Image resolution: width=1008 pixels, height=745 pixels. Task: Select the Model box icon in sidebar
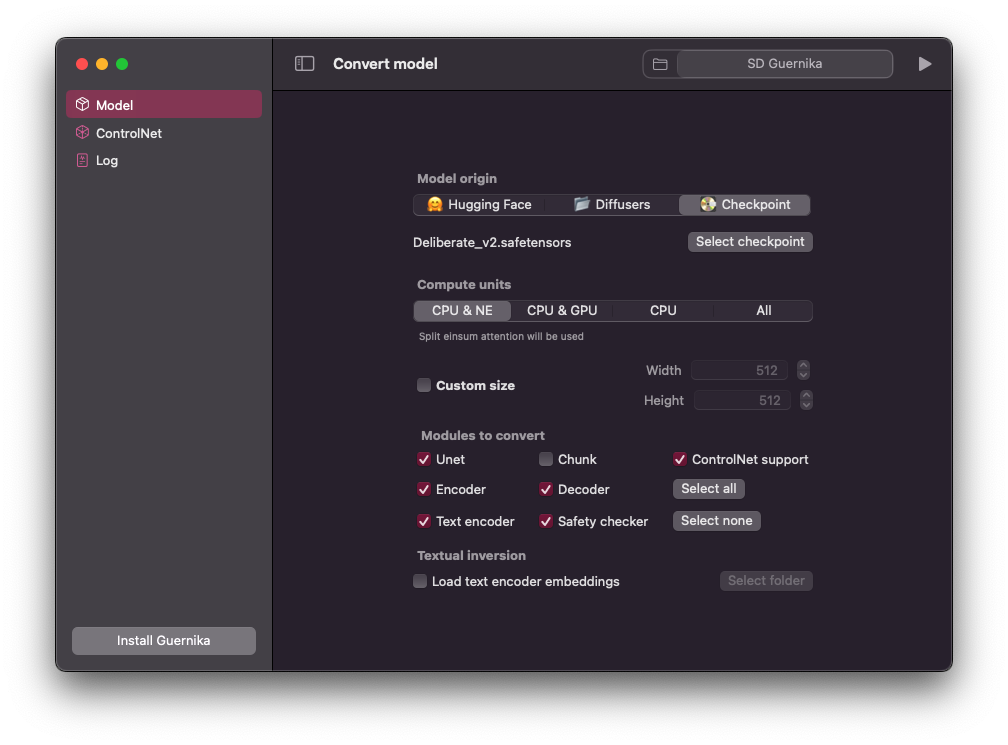click(x=81, y=103)
